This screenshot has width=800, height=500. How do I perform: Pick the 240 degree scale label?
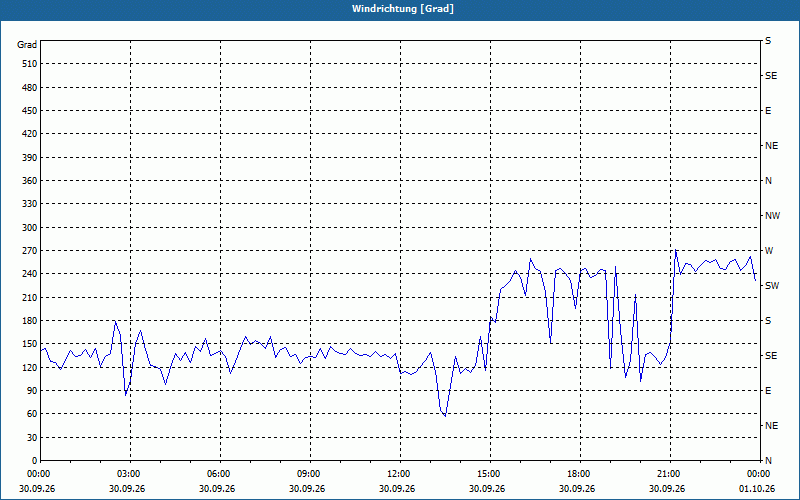tap(30, 274)
